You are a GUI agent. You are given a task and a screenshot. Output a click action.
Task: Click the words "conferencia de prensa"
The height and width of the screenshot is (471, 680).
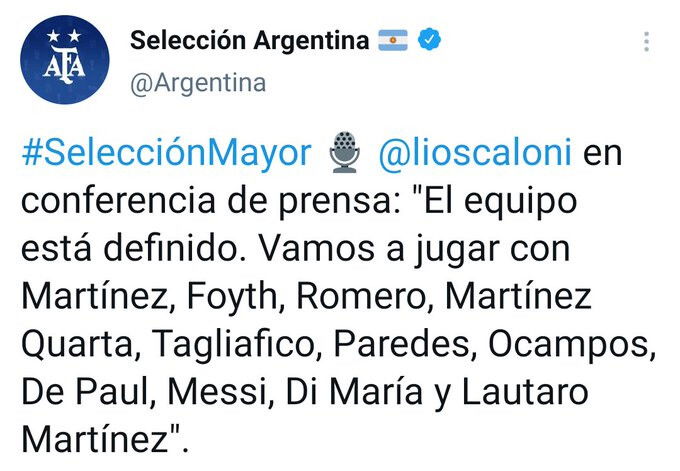pyautogui.click(x=206, y=200)
